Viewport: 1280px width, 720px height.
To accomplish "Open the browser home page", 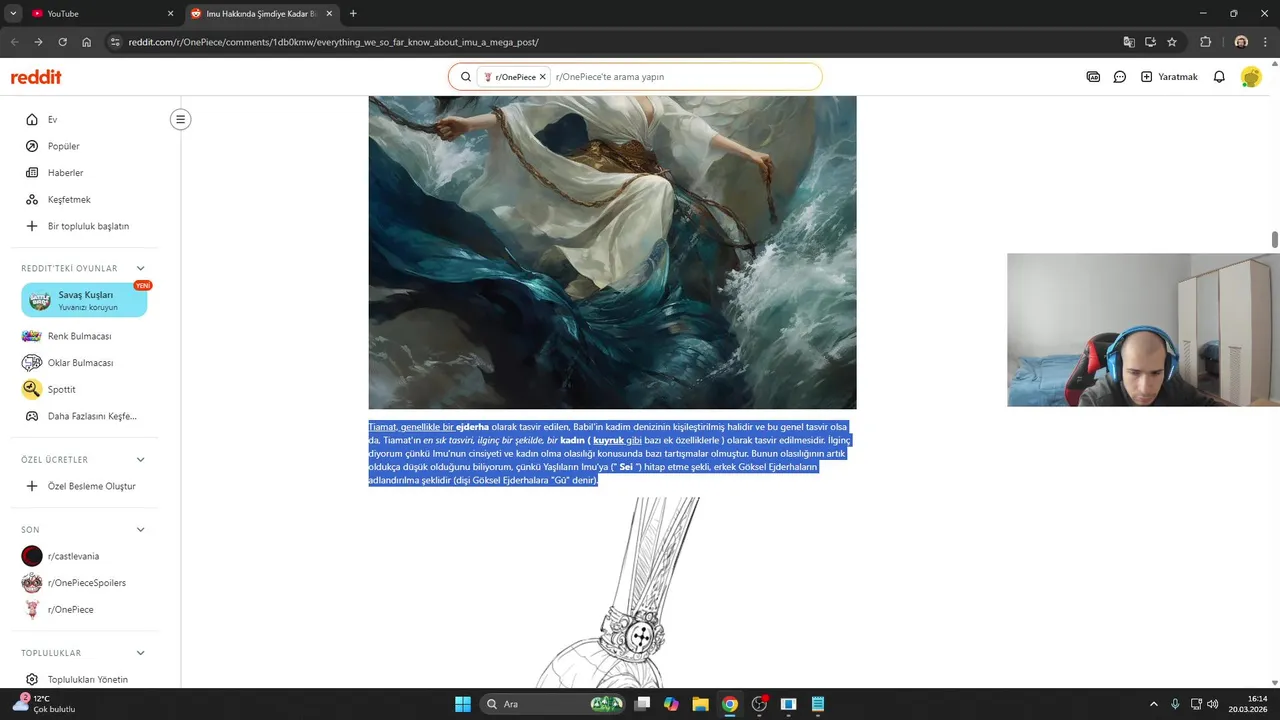I will tap(86, 42).
